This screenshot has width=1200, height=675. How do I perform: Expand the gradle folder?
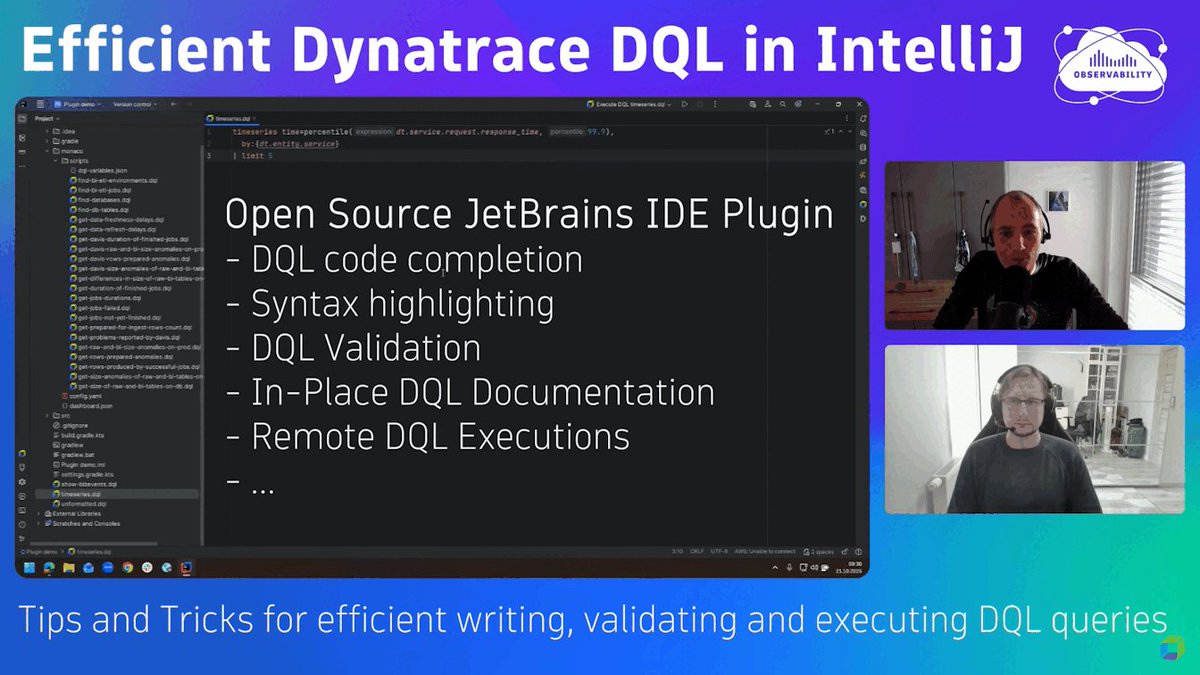click(46, 141)
